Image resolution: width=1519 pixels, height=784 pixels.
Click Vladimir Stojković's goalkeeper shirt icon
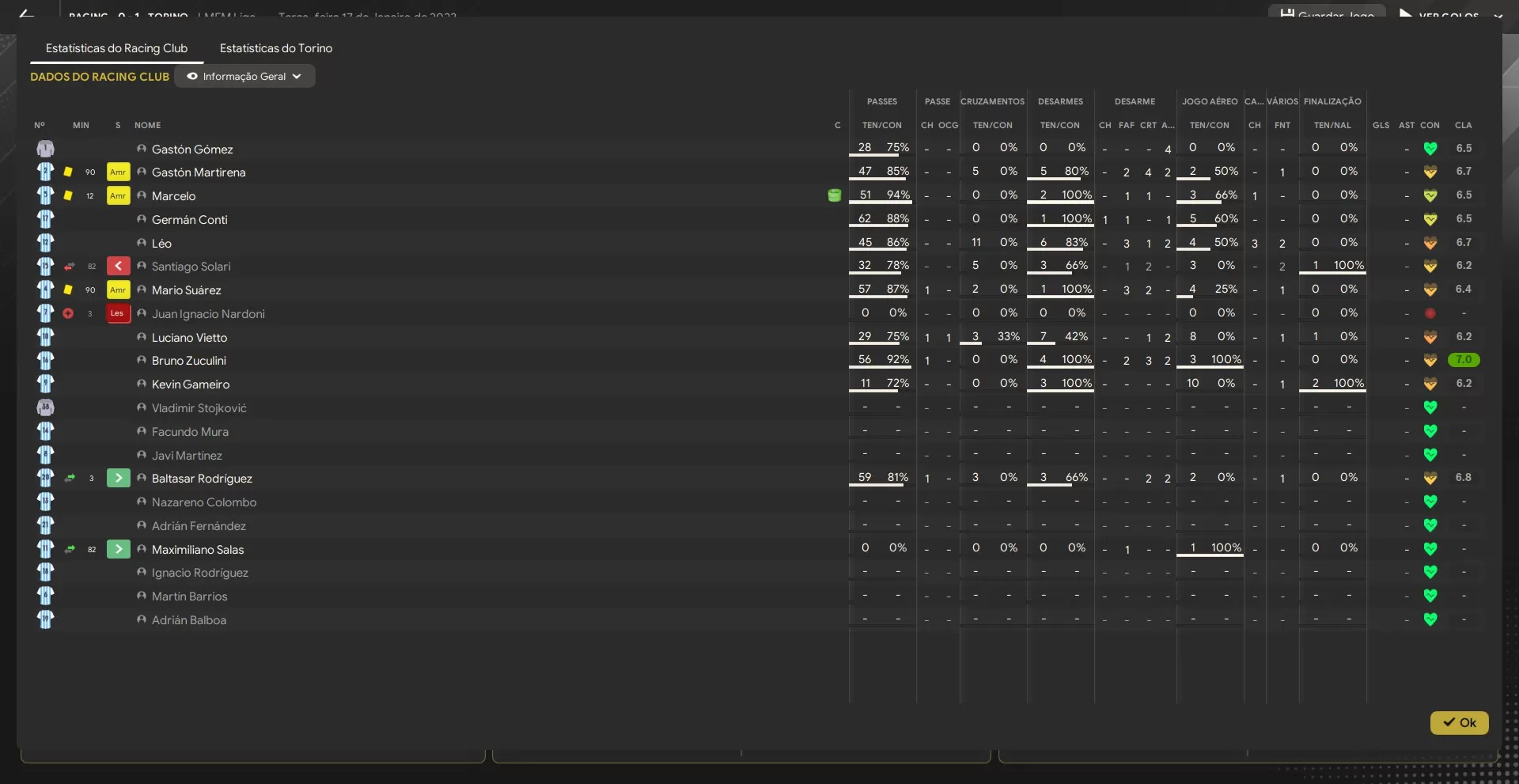[x=45, y=407]
